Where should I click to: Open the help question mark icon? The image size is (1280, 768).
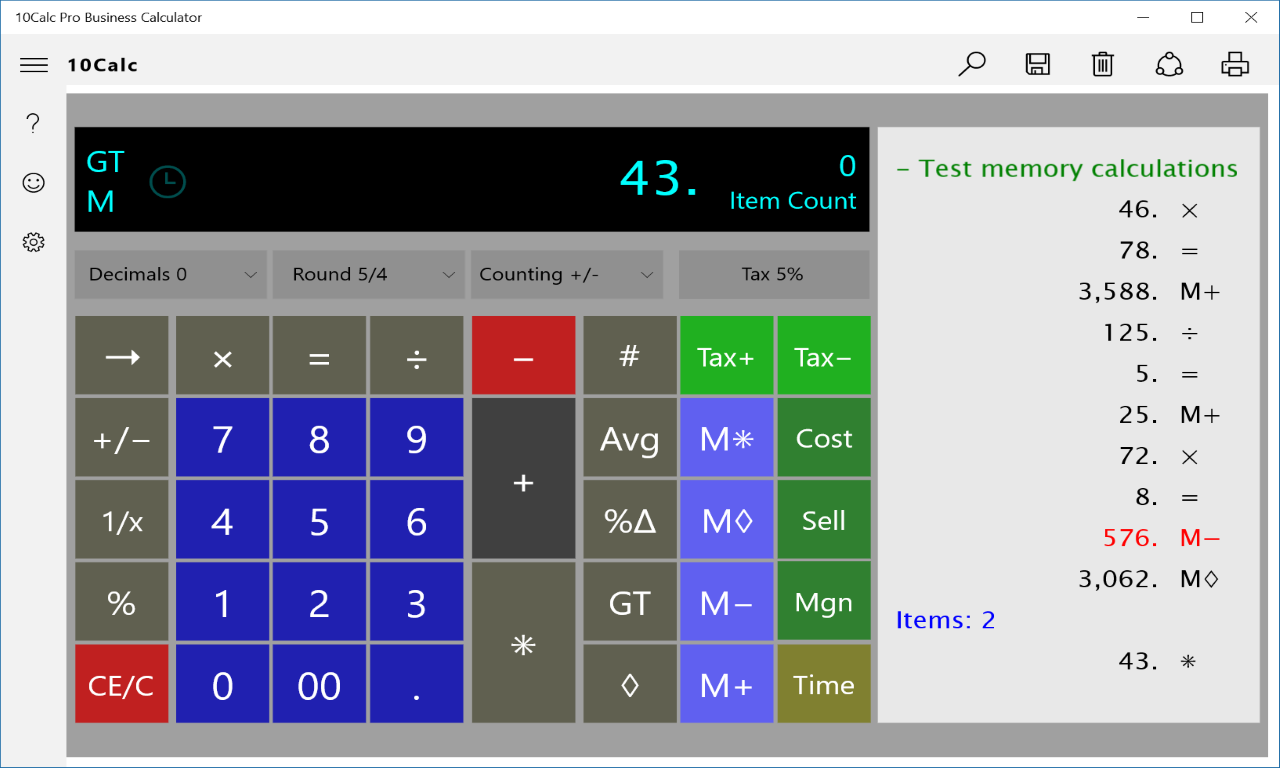click(33, 122)
